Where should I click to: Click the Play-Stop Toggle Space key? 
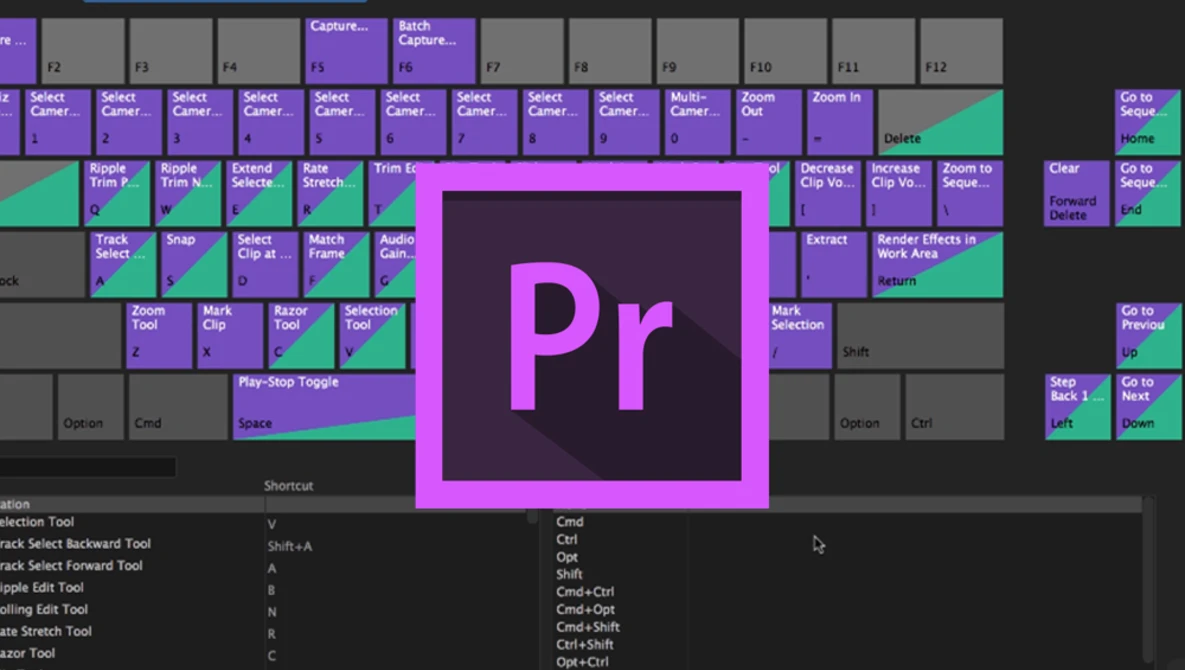(x=325, y=406)
